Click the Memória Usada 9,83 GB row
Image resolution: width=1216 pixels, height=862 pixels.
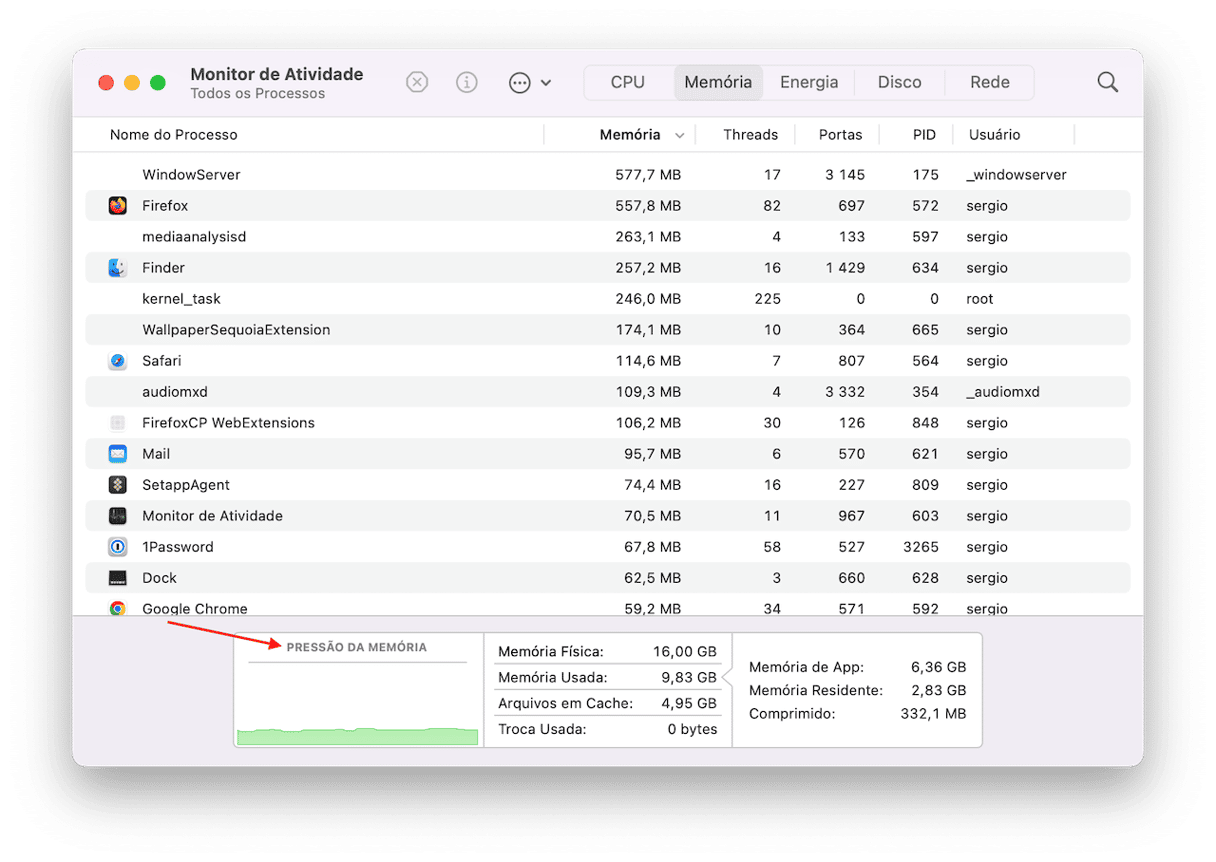pyautogui.click(x=608, y=678)
